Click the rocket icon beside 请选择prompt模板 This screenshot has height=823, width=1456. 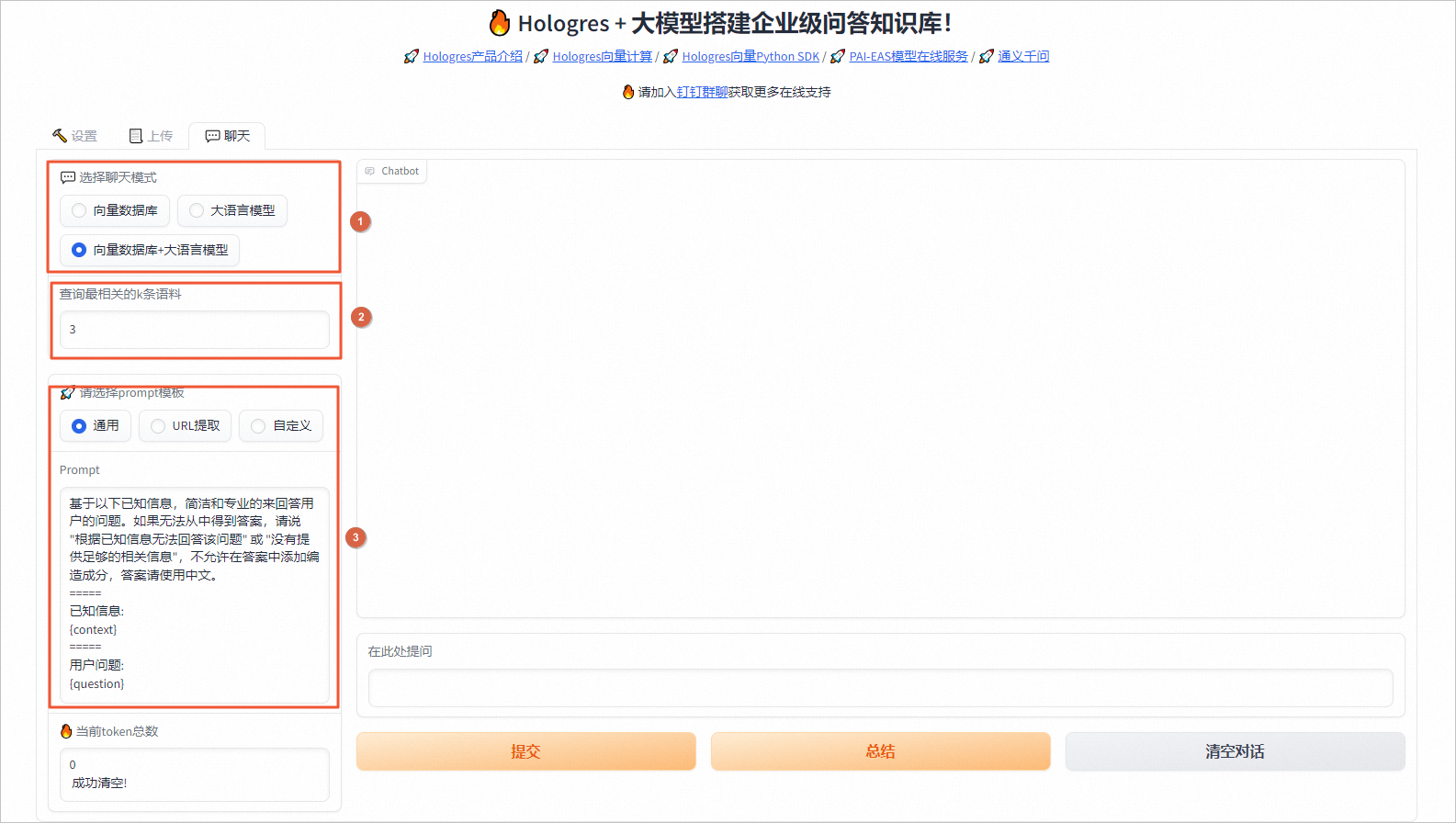pos(68,393)
